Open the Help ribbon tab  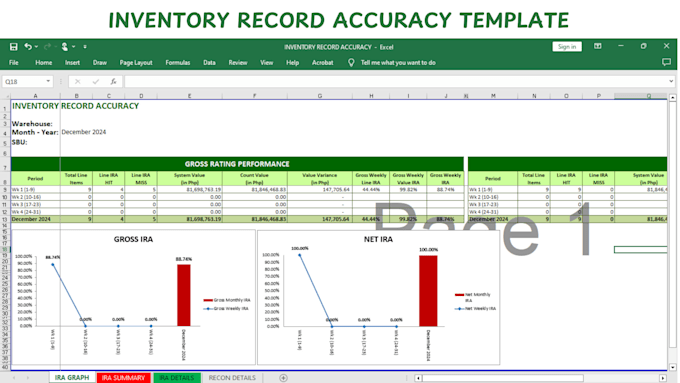click(292, 62)
